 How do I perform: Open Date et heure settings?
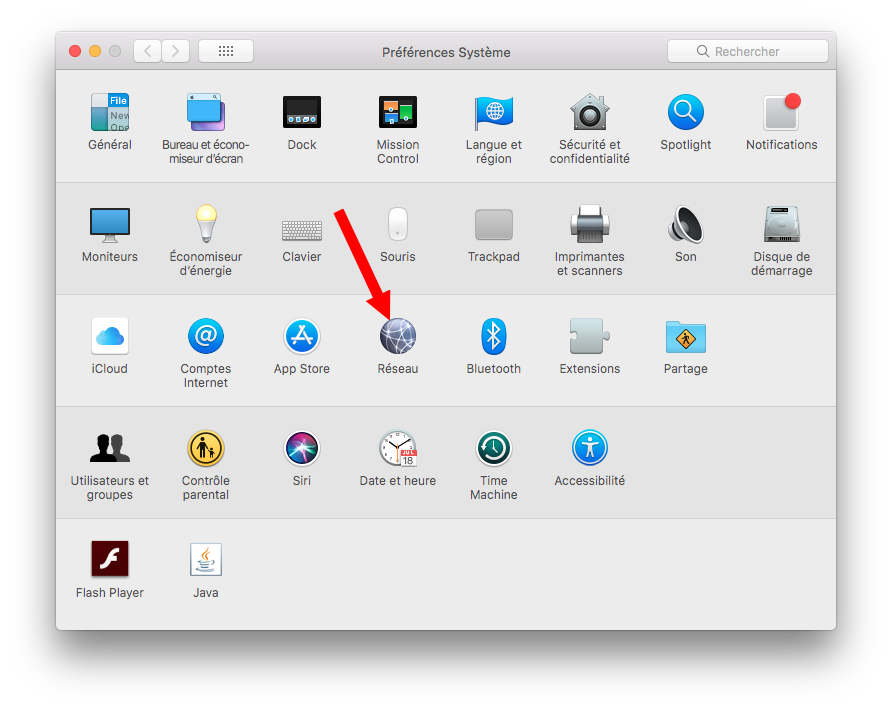[398, 448]
